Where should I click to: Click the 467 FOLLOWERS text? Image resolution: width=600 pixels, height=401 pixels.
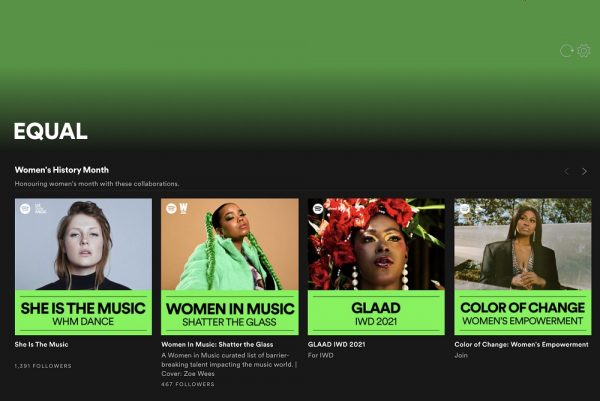188,384
